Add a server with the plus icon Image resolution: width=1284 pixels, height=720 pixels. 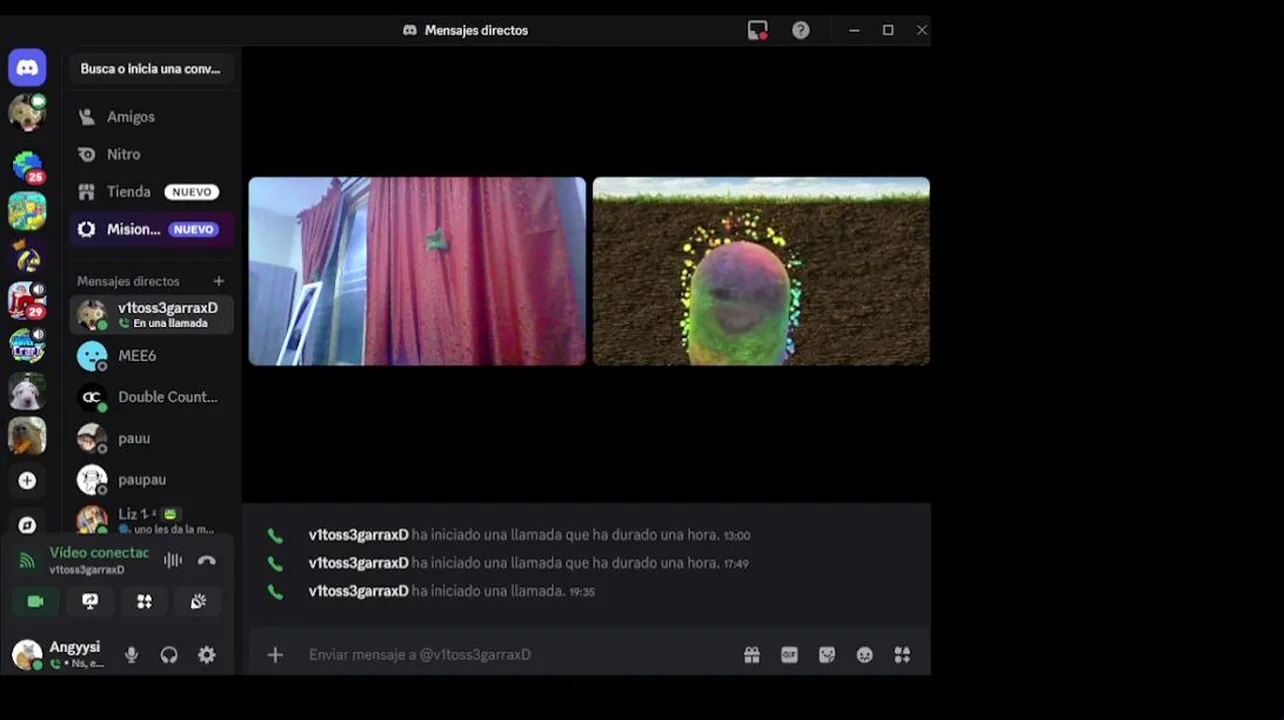click(27, 481)
